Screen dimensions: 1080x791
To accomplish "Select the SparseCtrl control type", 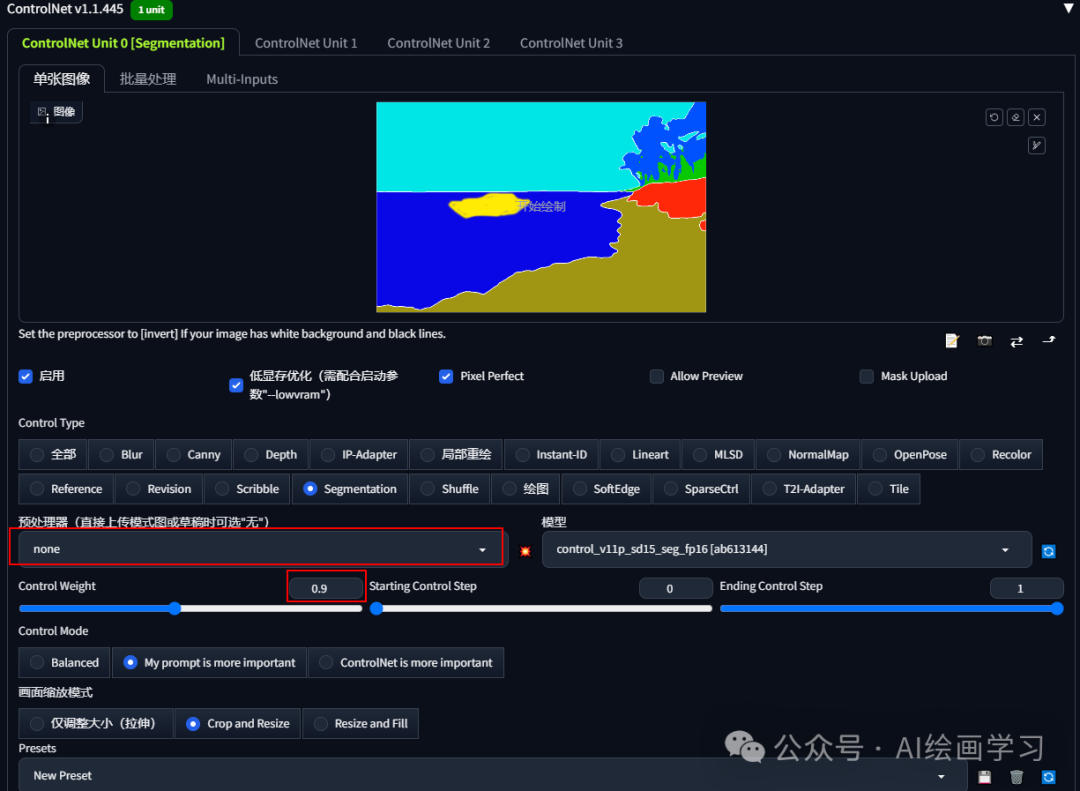I will [701, 489].
